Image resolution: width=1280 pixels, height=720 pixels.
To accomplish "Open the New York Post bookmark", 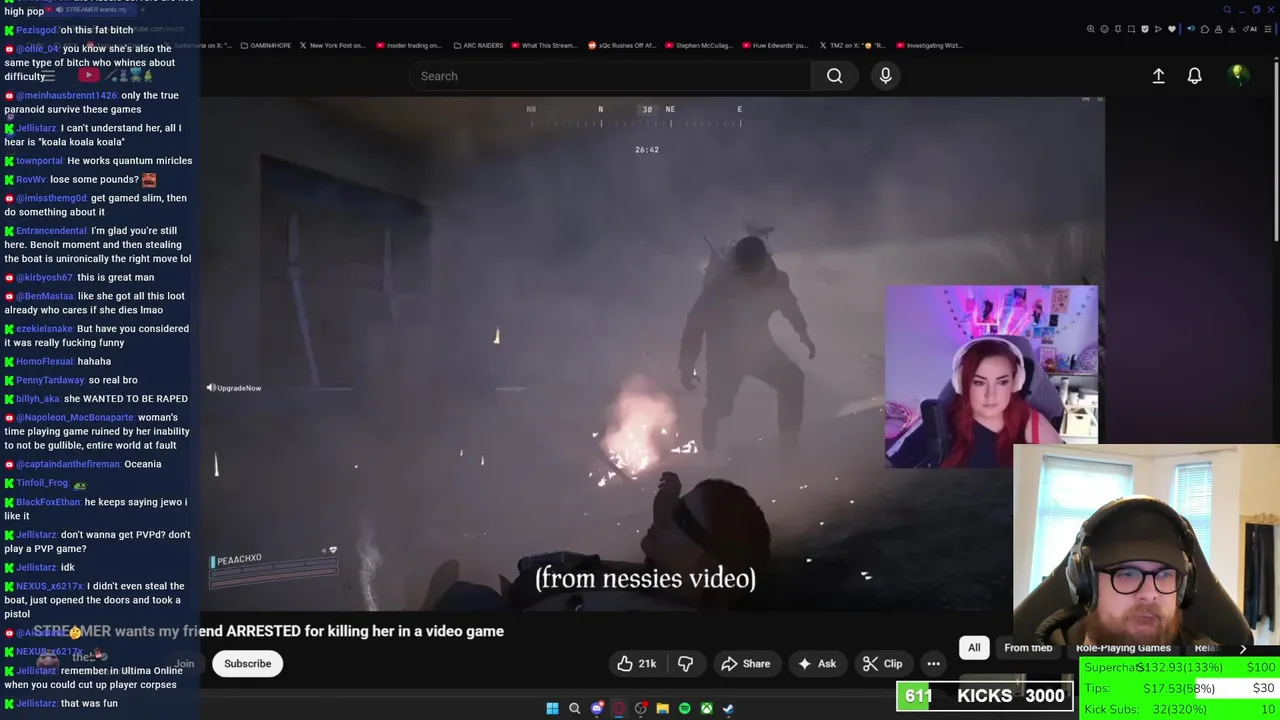I will pos(331,45).
